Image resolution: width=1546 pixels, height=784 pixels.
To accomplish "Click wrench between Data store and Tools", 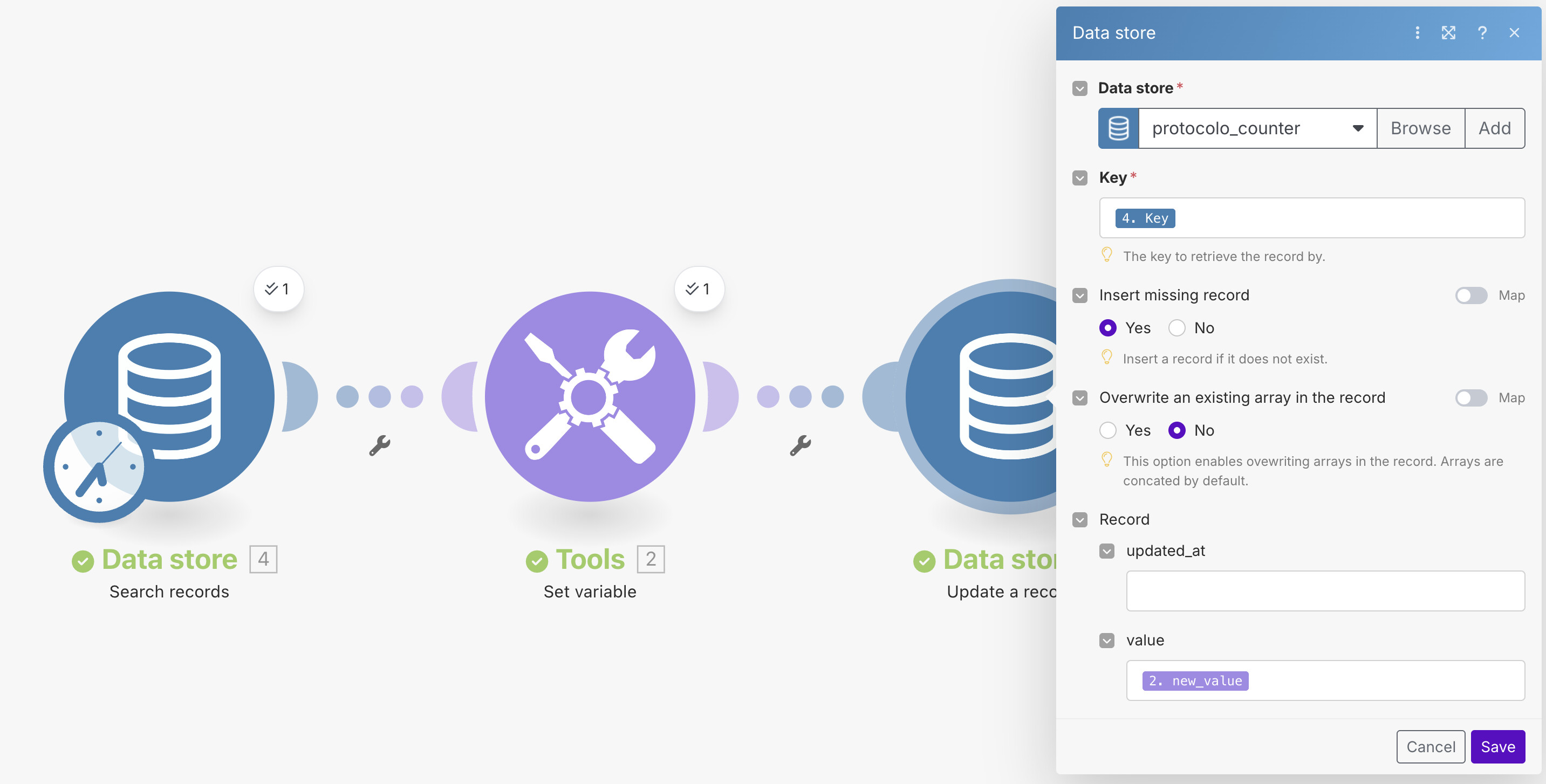I will click(379, 446).
